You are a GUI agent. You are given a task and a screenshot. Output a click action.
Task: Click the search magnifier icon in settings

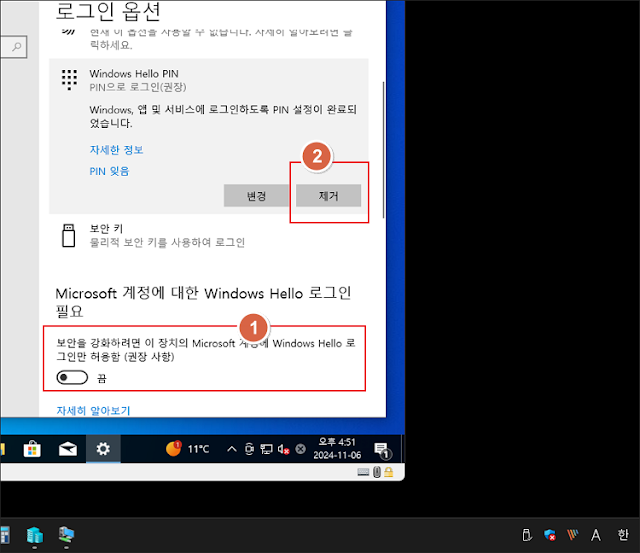[17, 47]
